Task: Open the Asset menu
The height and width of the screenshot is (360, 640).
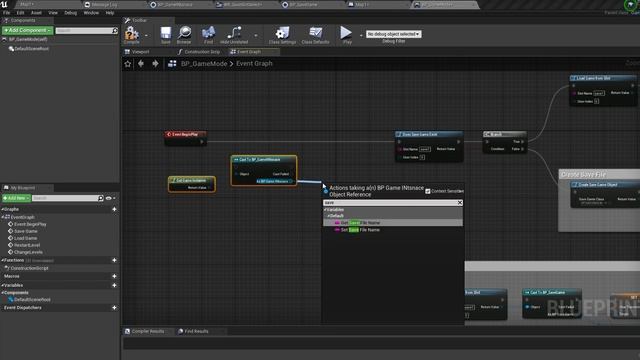Action: pos(36,13)
